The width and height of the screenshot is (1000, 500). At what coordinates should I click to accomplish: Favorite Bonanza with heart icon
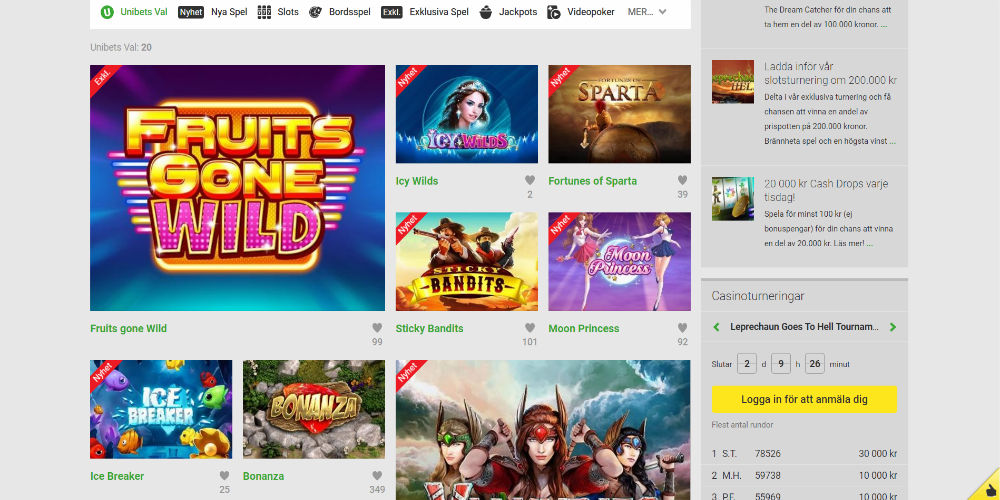[x=377, y=476]
